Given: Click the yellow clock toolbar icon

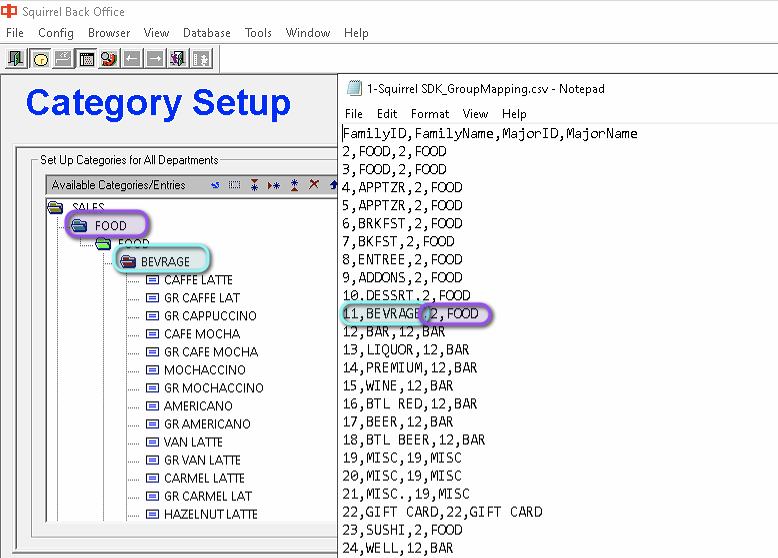Looking at the screenshot, I should pos(40,59).
